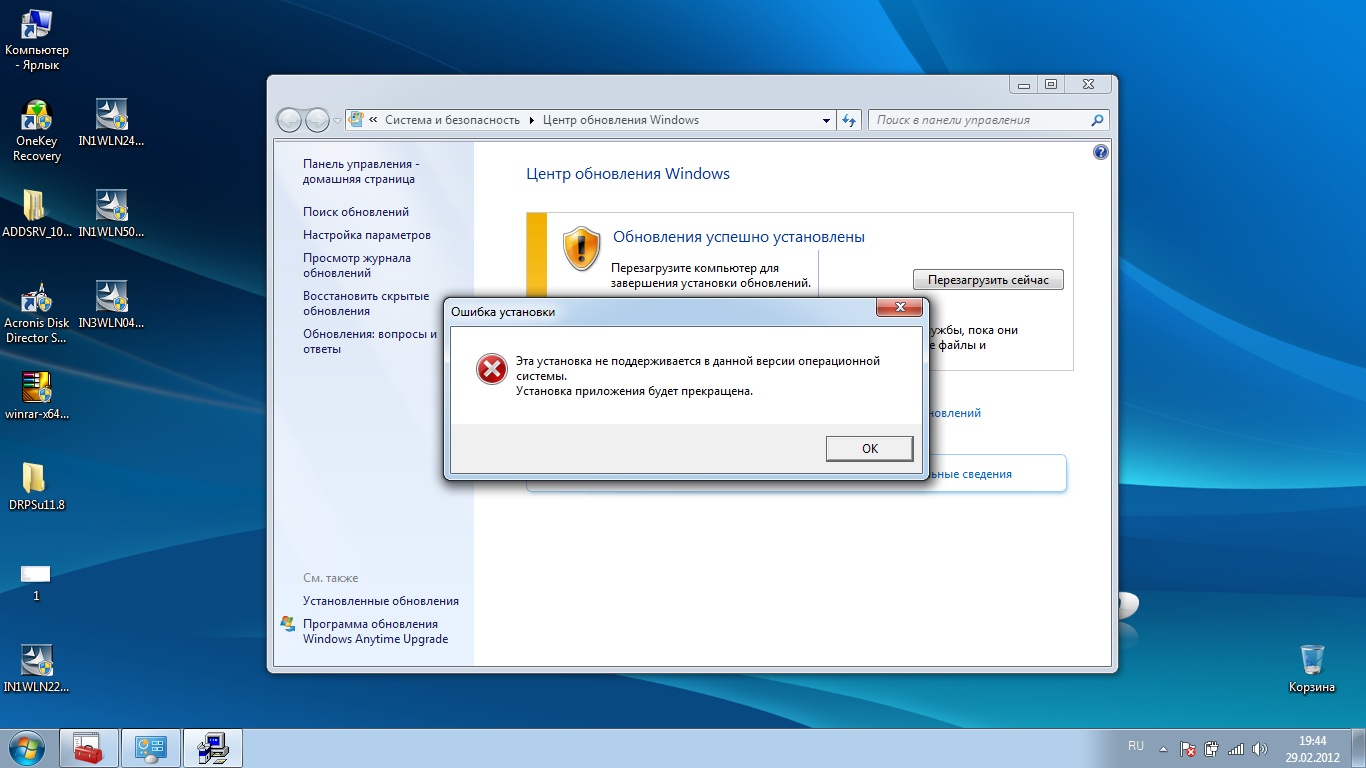Click the Центр обновления Windows breadcrumb
This screenshot has height=768, width=1366.
pyautogui.click(x=621, y=120)
